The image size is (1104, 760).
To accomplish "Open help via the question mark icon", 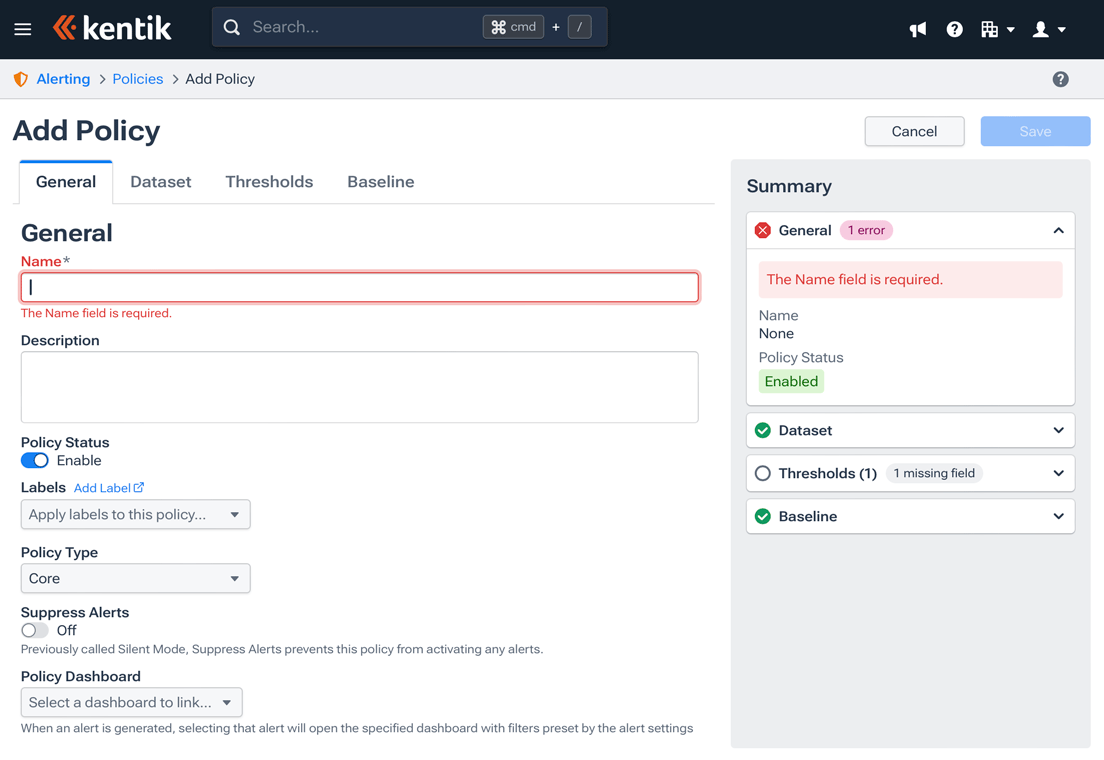I will [954, 29].
